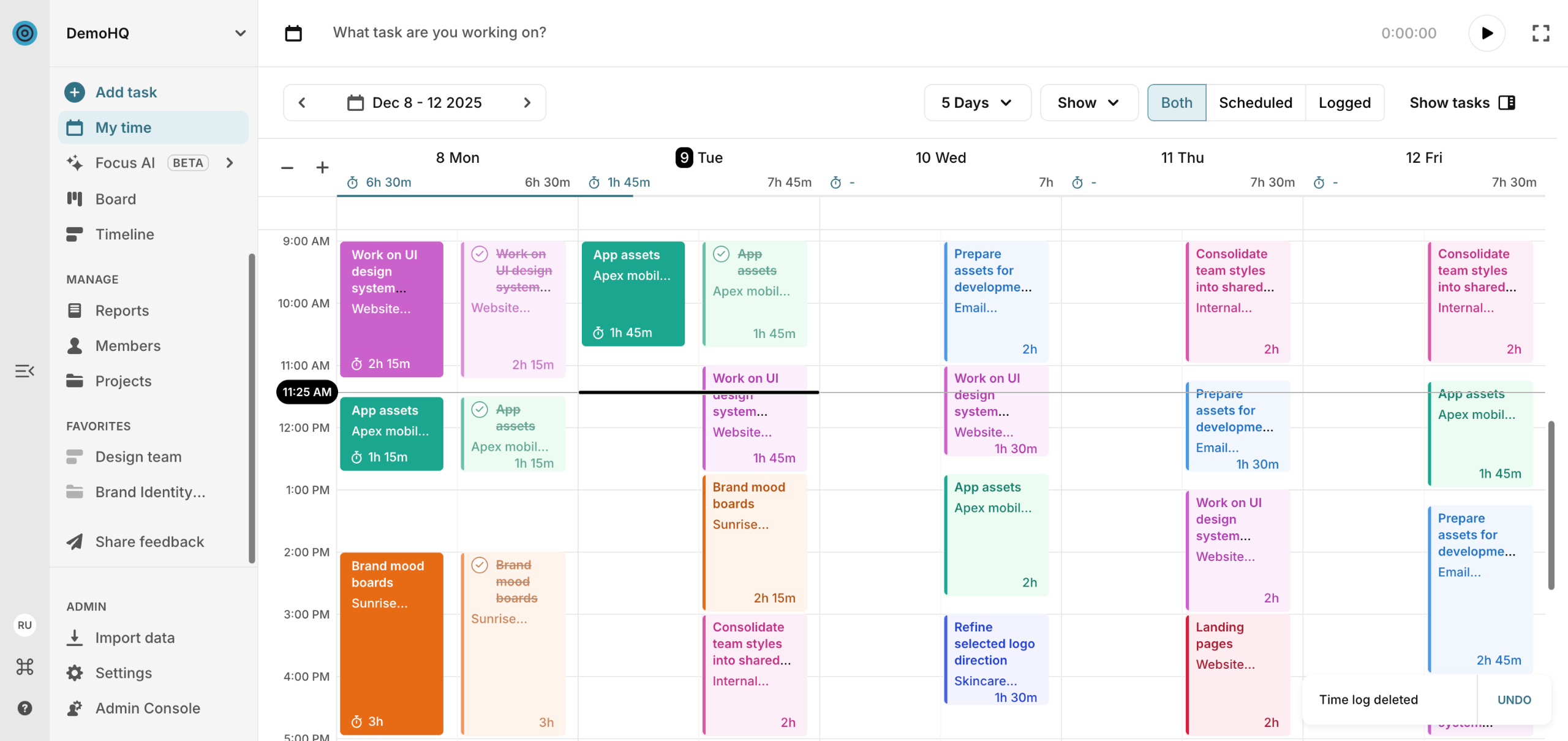Start the timer with play button
The height and width of the screenshot is (741, 1568).
click(x=1487, y=33)
